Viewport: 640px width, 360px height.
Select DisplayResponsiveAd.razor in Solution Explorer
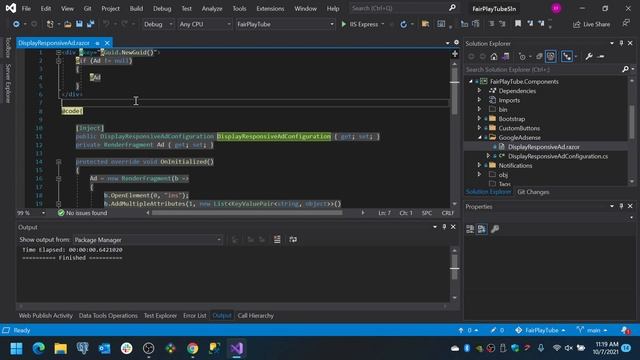click(x=544, y=147)
